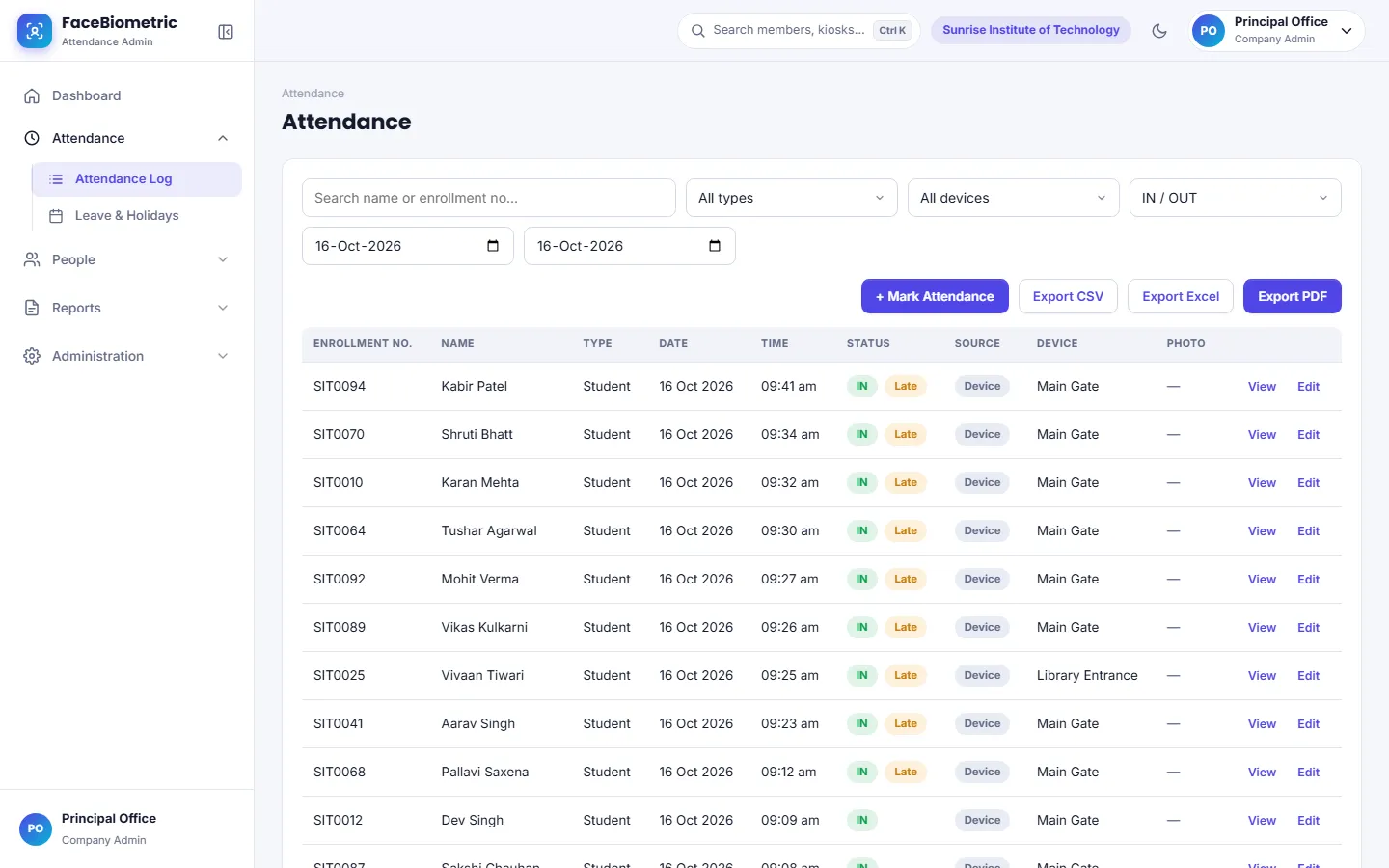The width and height of the screenshot is (1389, 868).
Task: Toggle dark mode moon icon
Action: click(1159, 31)
